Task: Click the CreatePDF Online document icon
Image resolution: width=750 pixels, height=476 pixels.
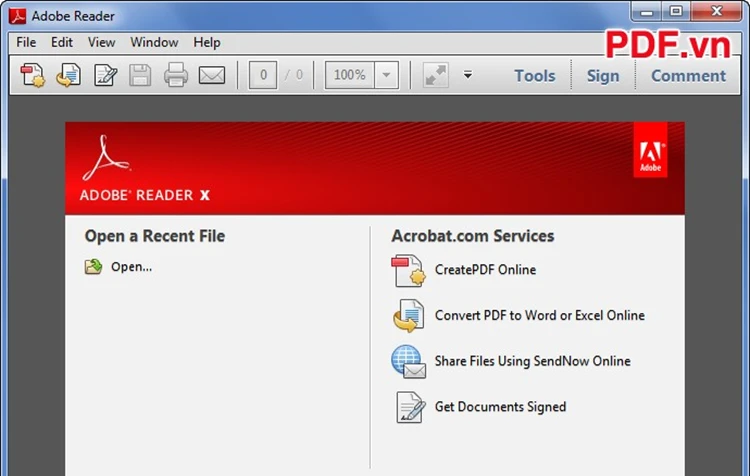Action: [x=408, y=270]
